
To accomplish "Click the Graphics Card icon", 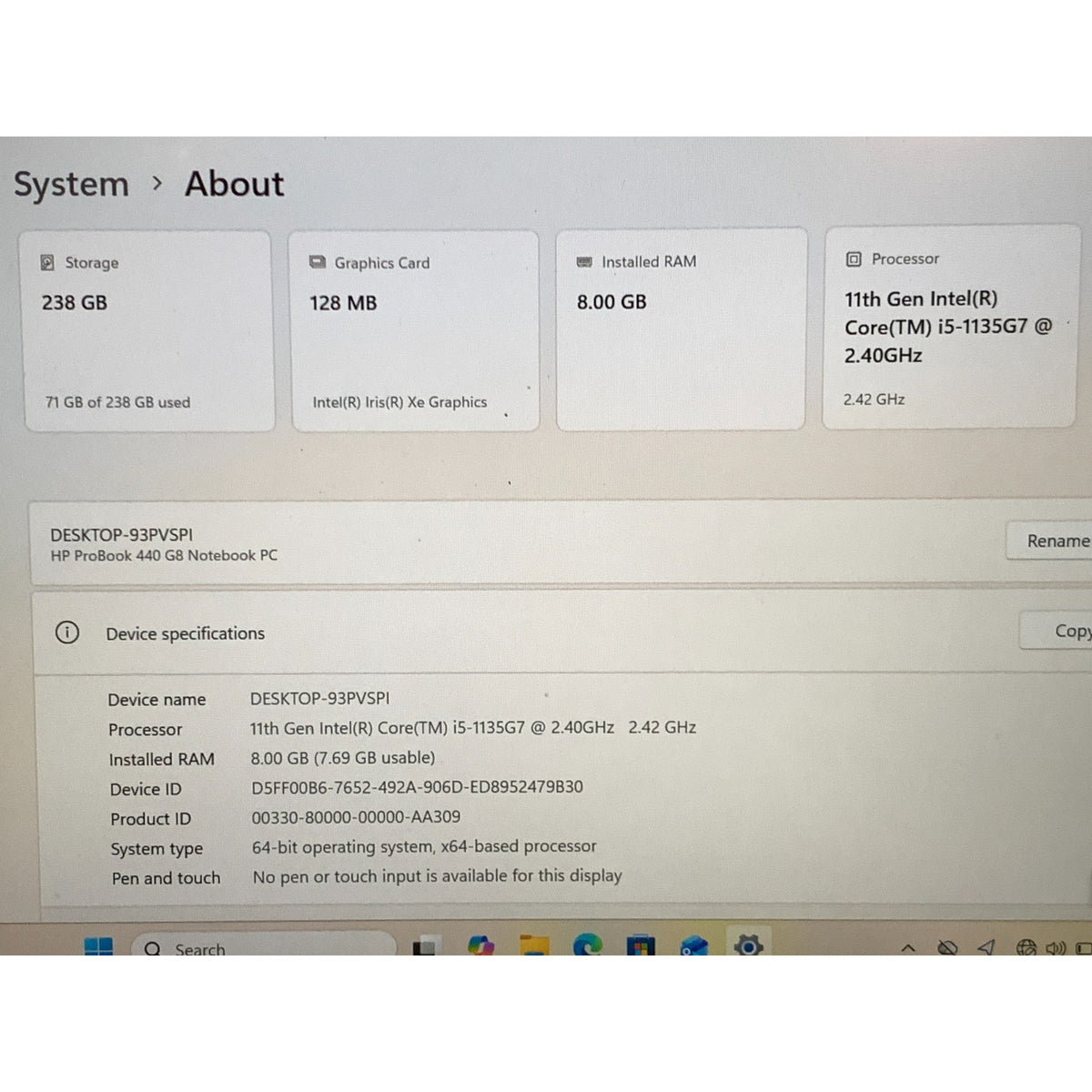I will 318,262.
